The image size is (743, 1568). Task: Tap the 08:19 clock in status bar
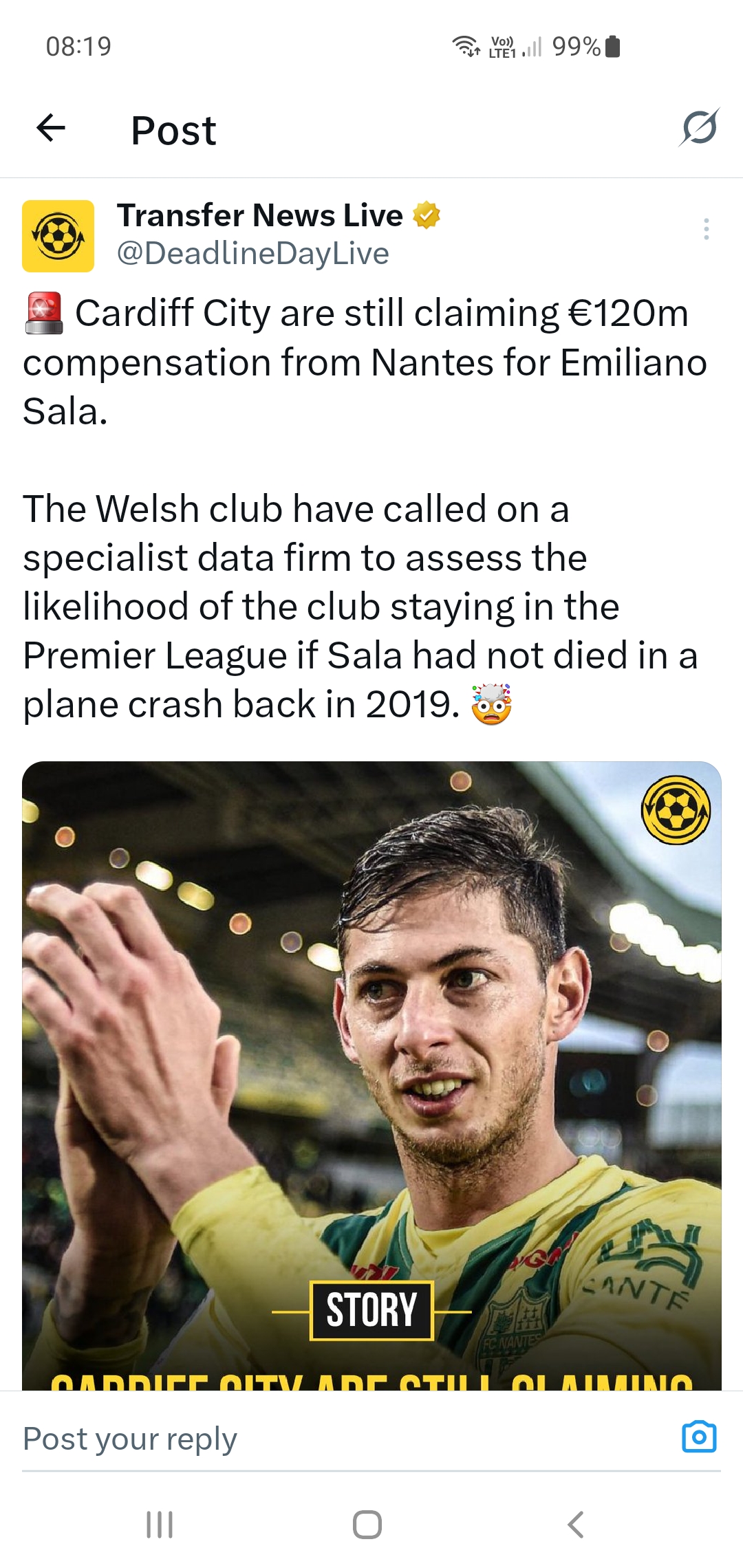78,47
